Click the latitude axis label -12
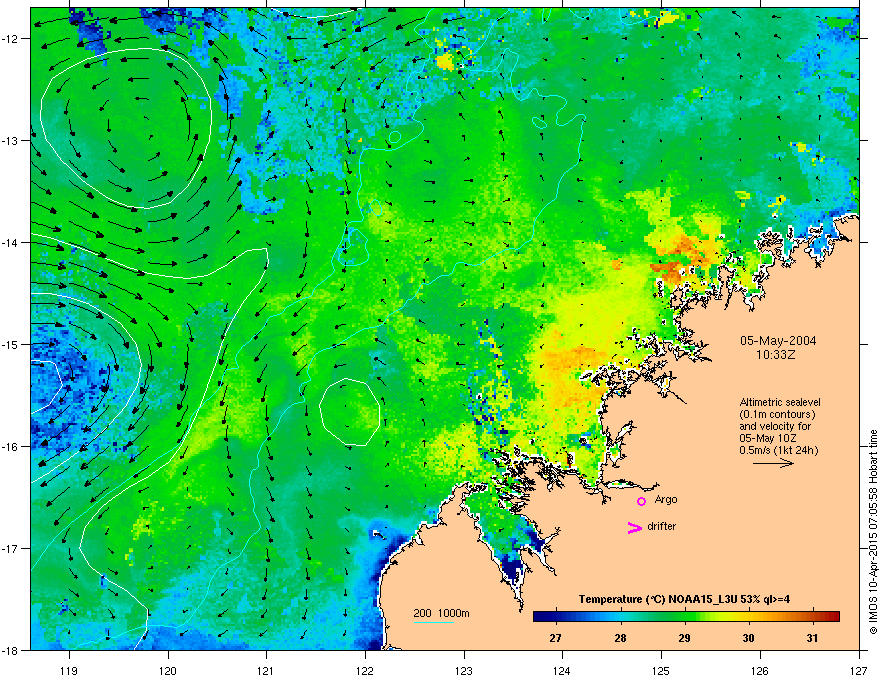 coord(11,39)
